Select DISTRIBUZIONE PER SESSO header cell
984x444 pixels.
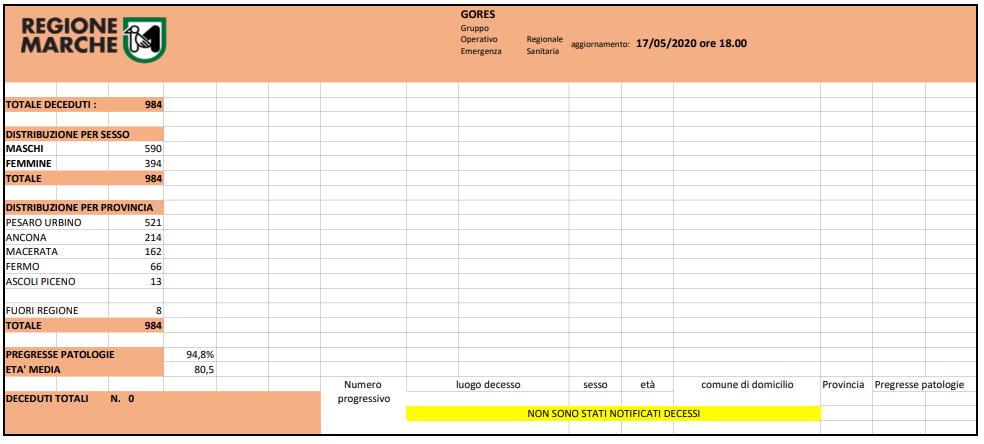coord(84,134)
